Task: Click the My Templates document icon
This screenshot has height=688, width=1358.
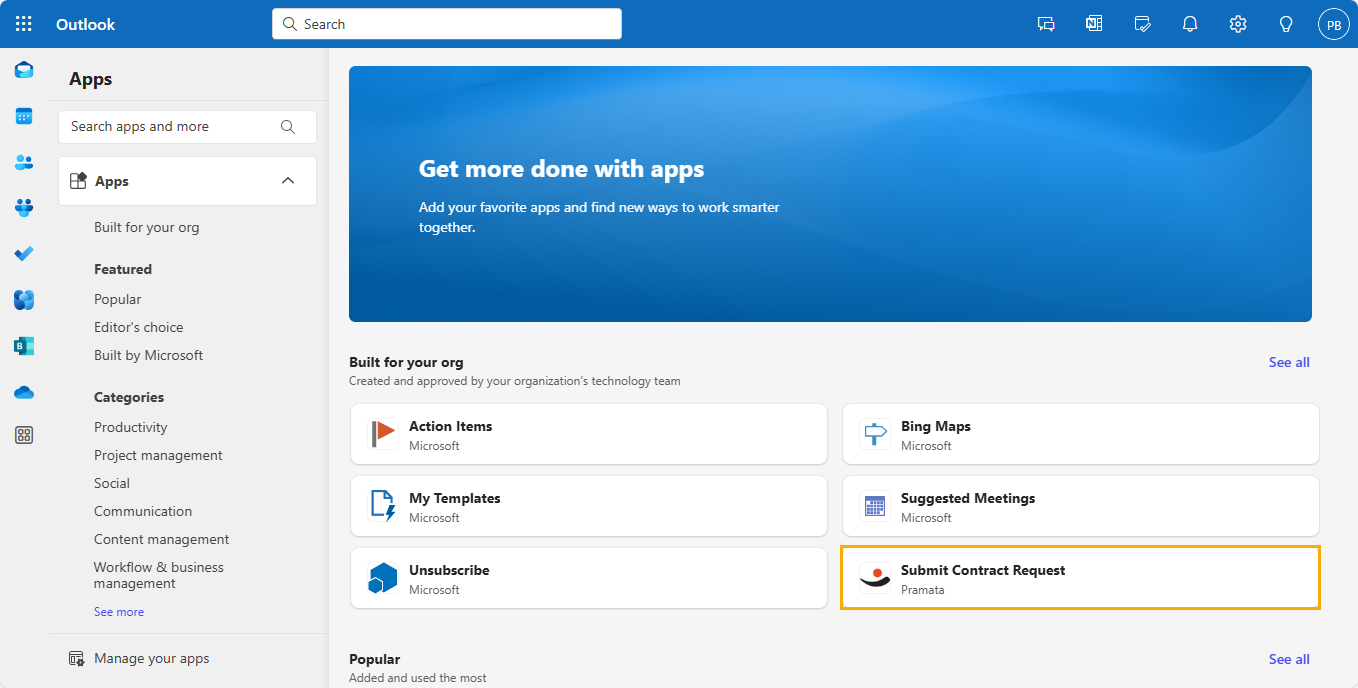Action: click(384, 506)
